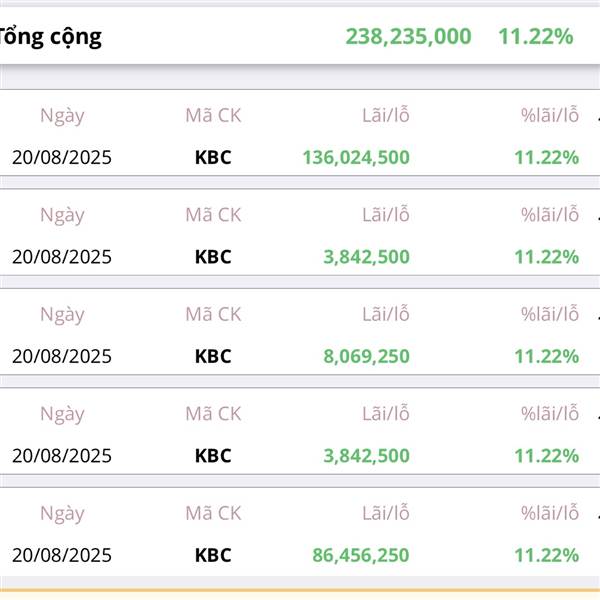
Task: Select the 136,024,500 profit amount
Action: [356, 157]
